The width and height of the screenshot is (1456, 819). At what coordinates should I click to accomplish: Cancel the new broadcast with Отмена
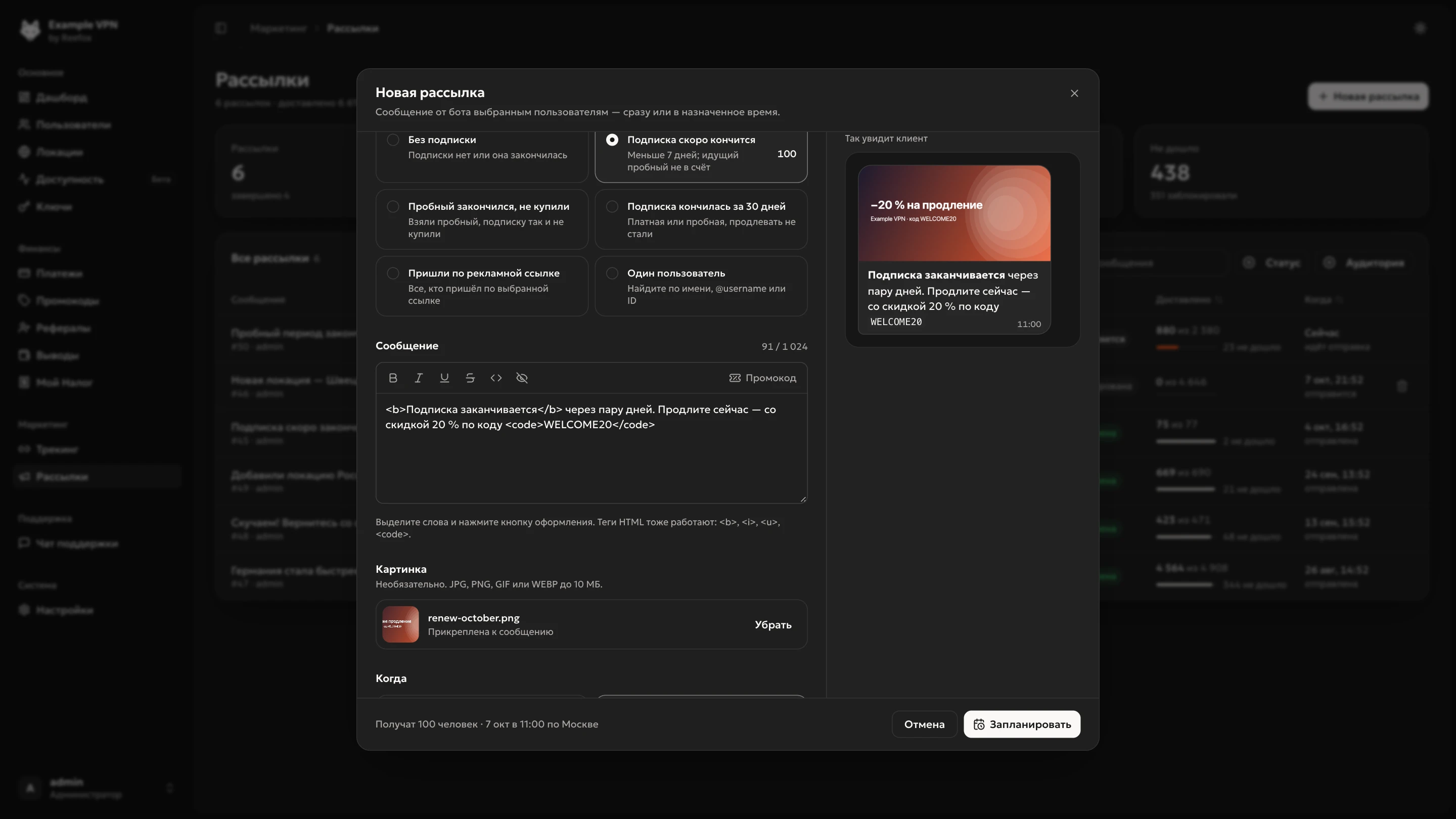coord(924,724)
